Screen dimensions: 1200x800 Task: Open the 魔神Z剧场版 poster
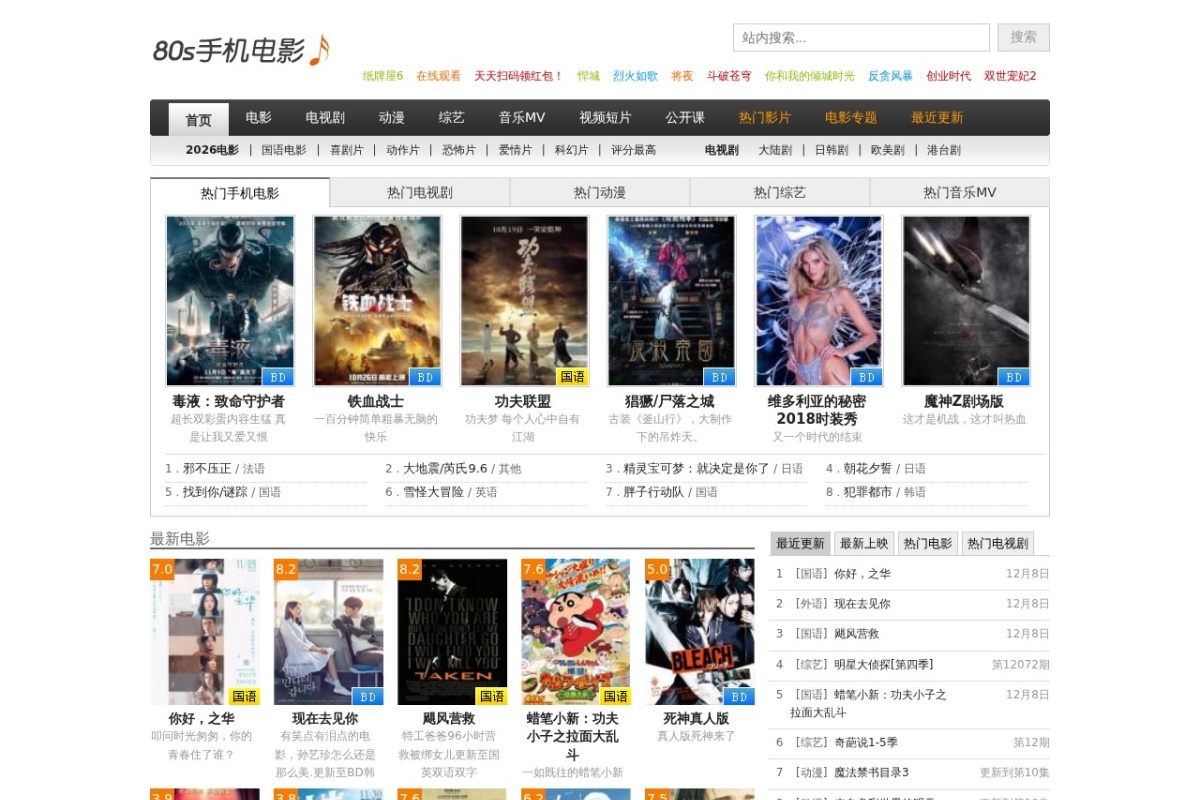click(x=966, y=301)
